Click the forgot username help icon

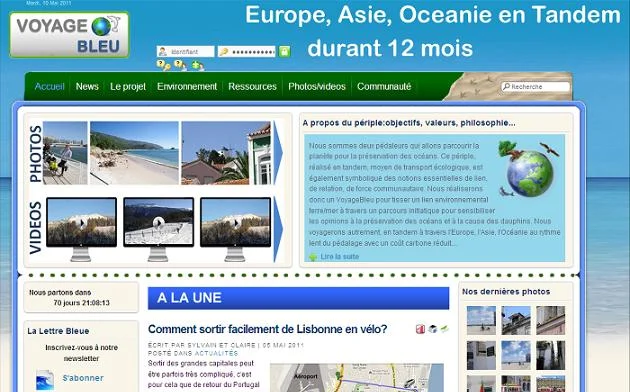point(180,65)
